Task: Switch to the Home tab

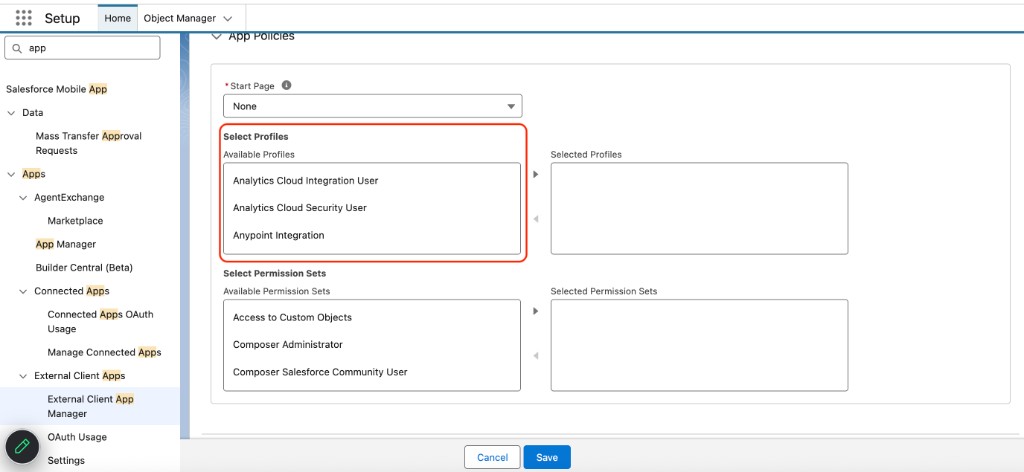Action: click(x=118, y=18)
